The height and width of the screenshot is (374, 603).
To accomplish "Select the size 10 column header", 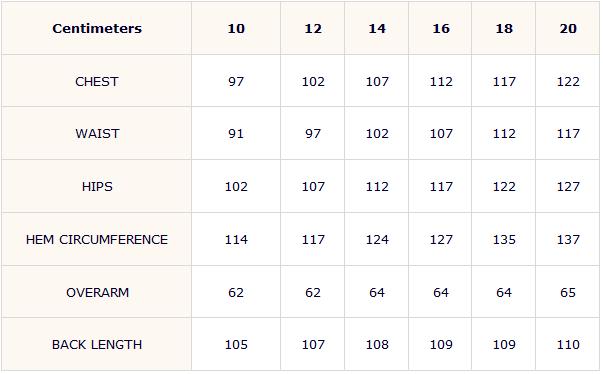I will (x=236, y=28).
